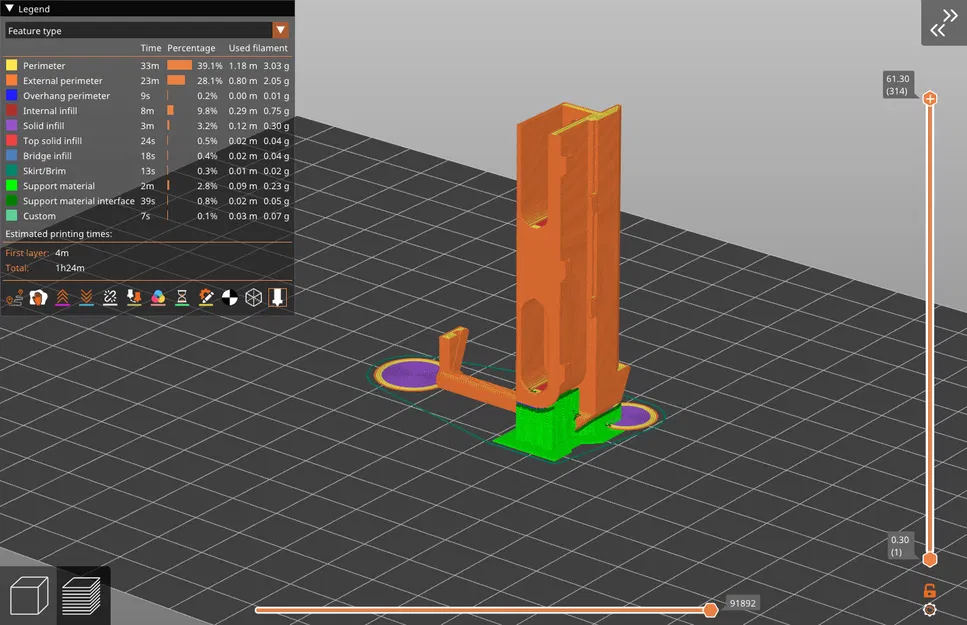Toggle Color changes overlapping circles icon
This screenshot has width=967, height=625.
click(x=158, y=298)
